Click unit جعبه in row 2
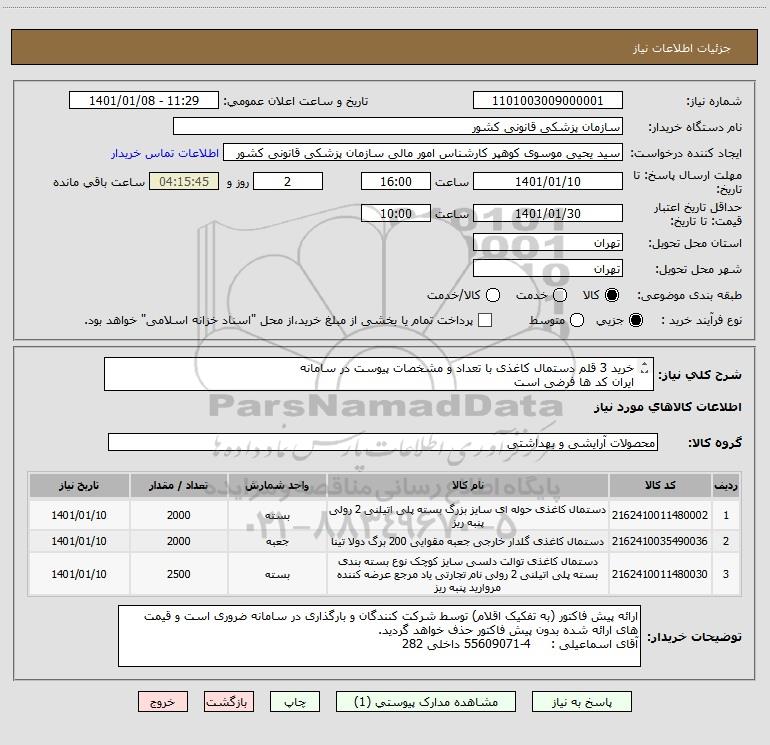 277,541
